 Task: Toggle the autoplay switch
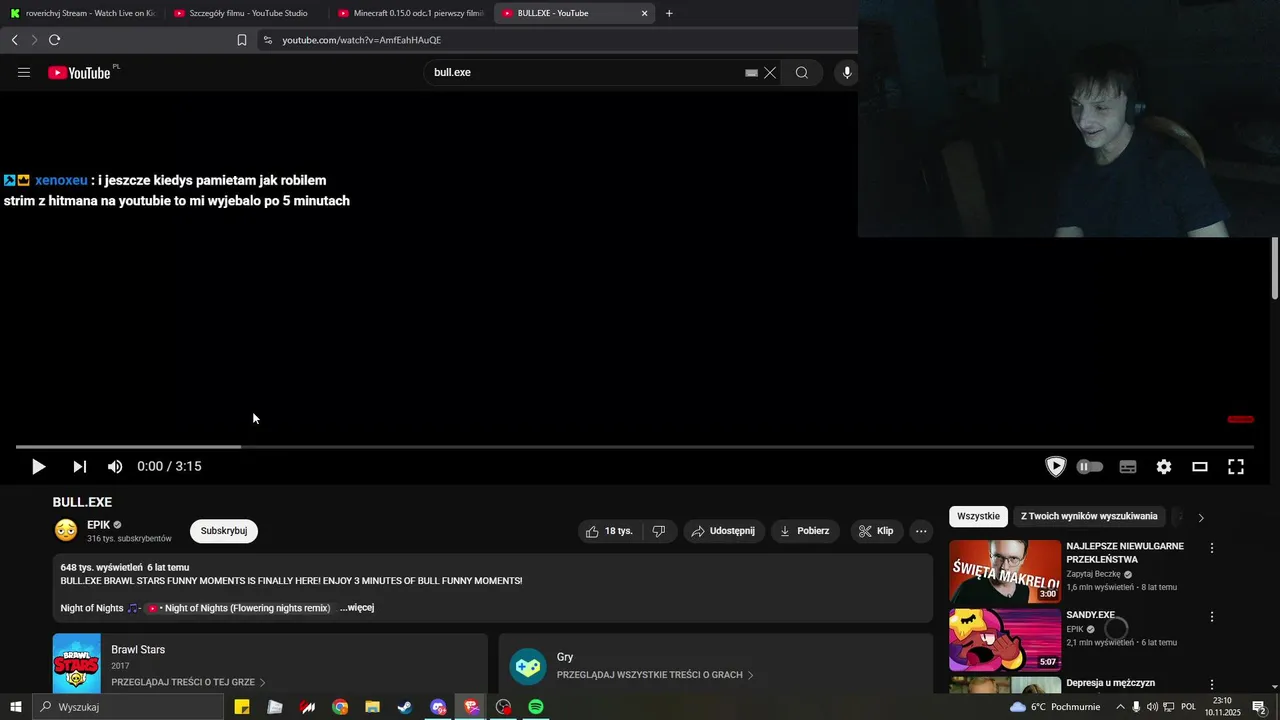pyautogui.click(x=1090, y=466)
